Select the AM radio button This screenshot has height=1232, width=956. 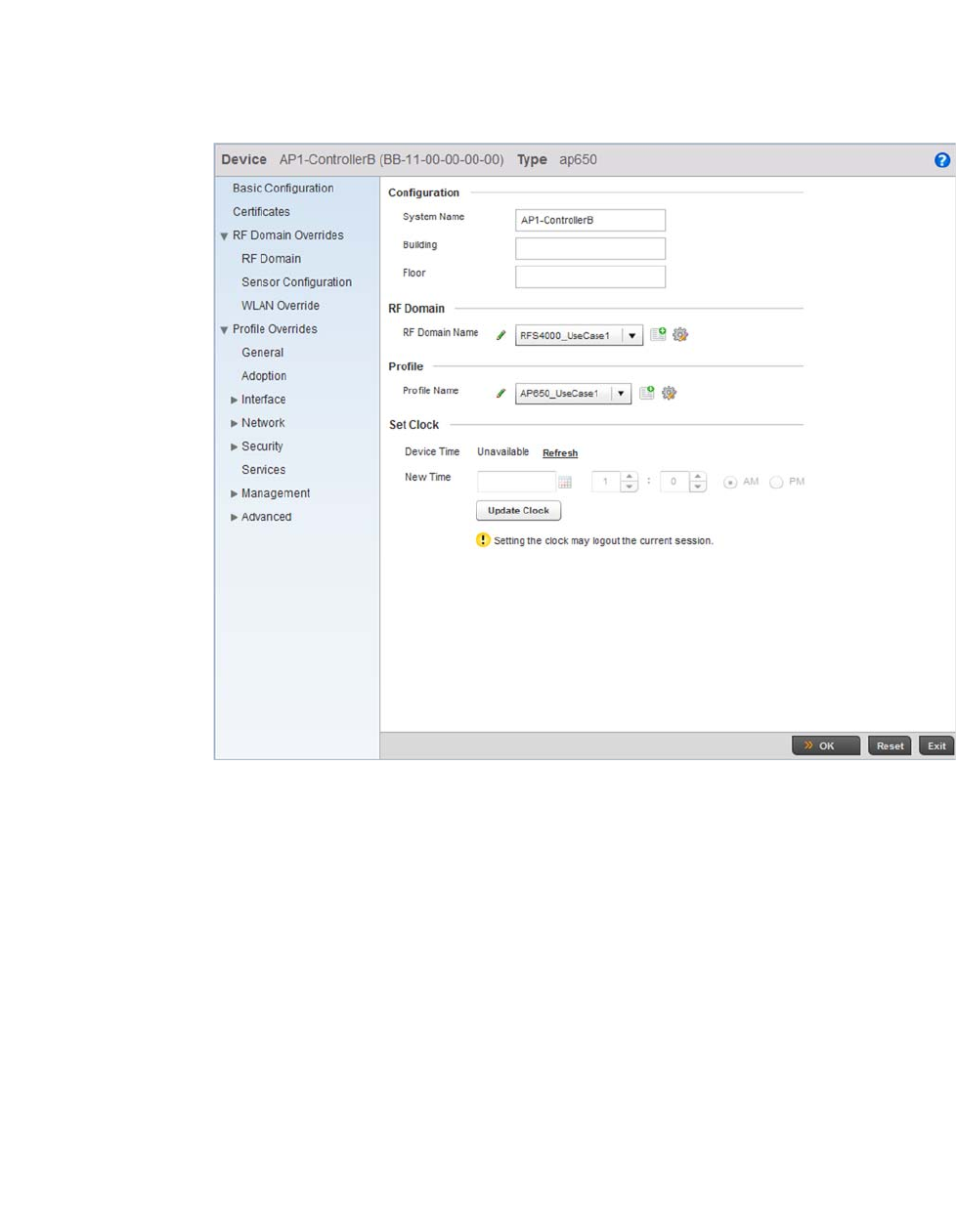pyautogui.click(x=730, y=483)
